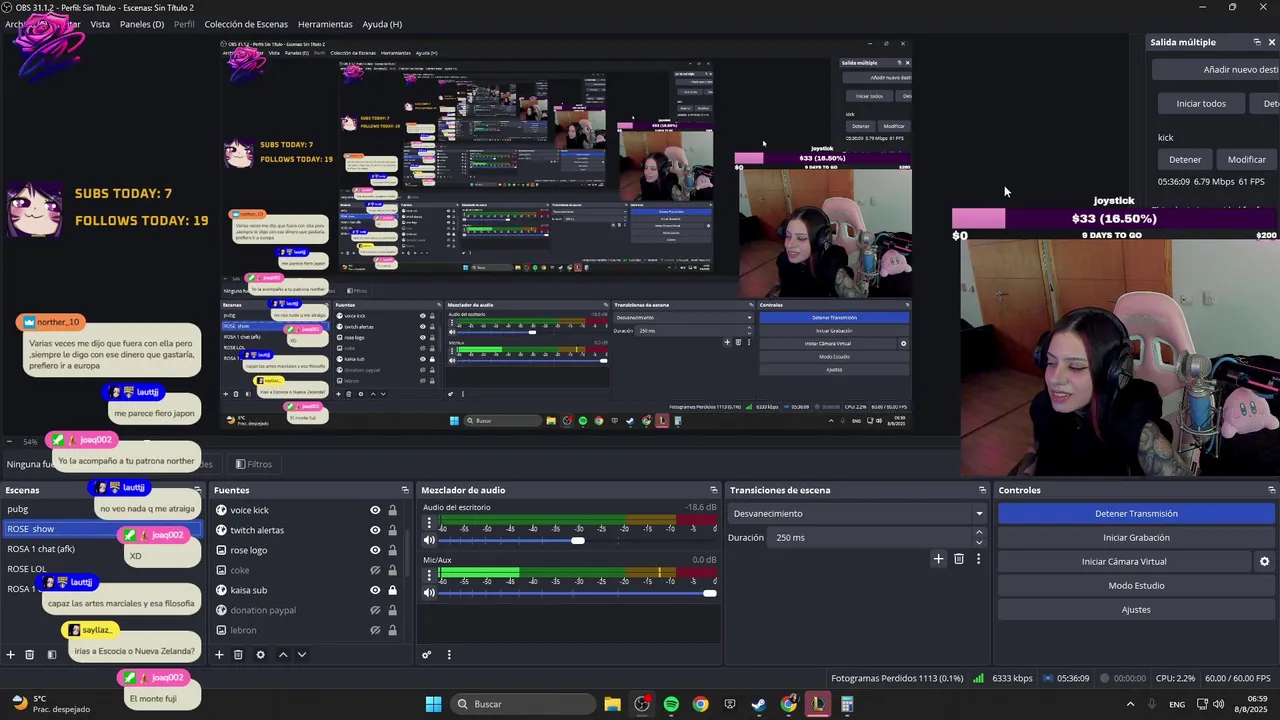Add a transition with the plus icon
1280x720 pixels.
938,559
